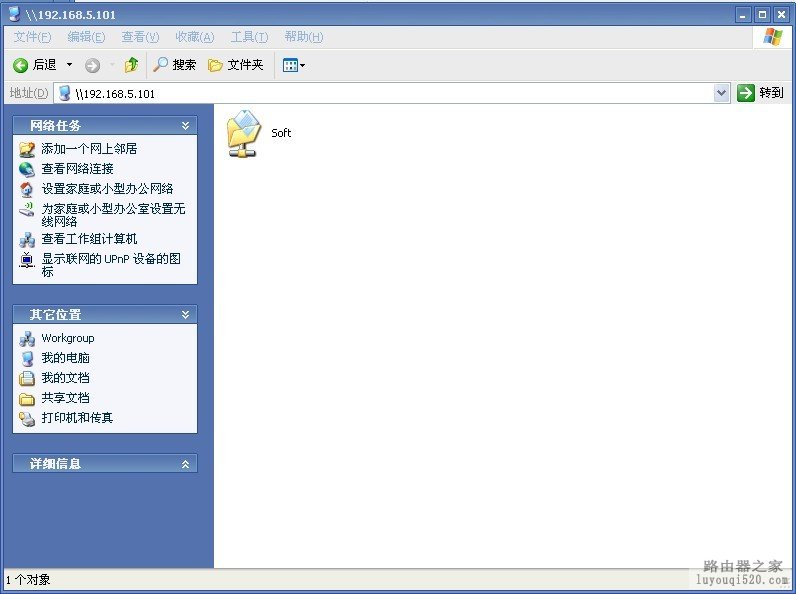Screen dimensions: 796x594
Task: Open the Views dropdown button
Action: point(294,65)
